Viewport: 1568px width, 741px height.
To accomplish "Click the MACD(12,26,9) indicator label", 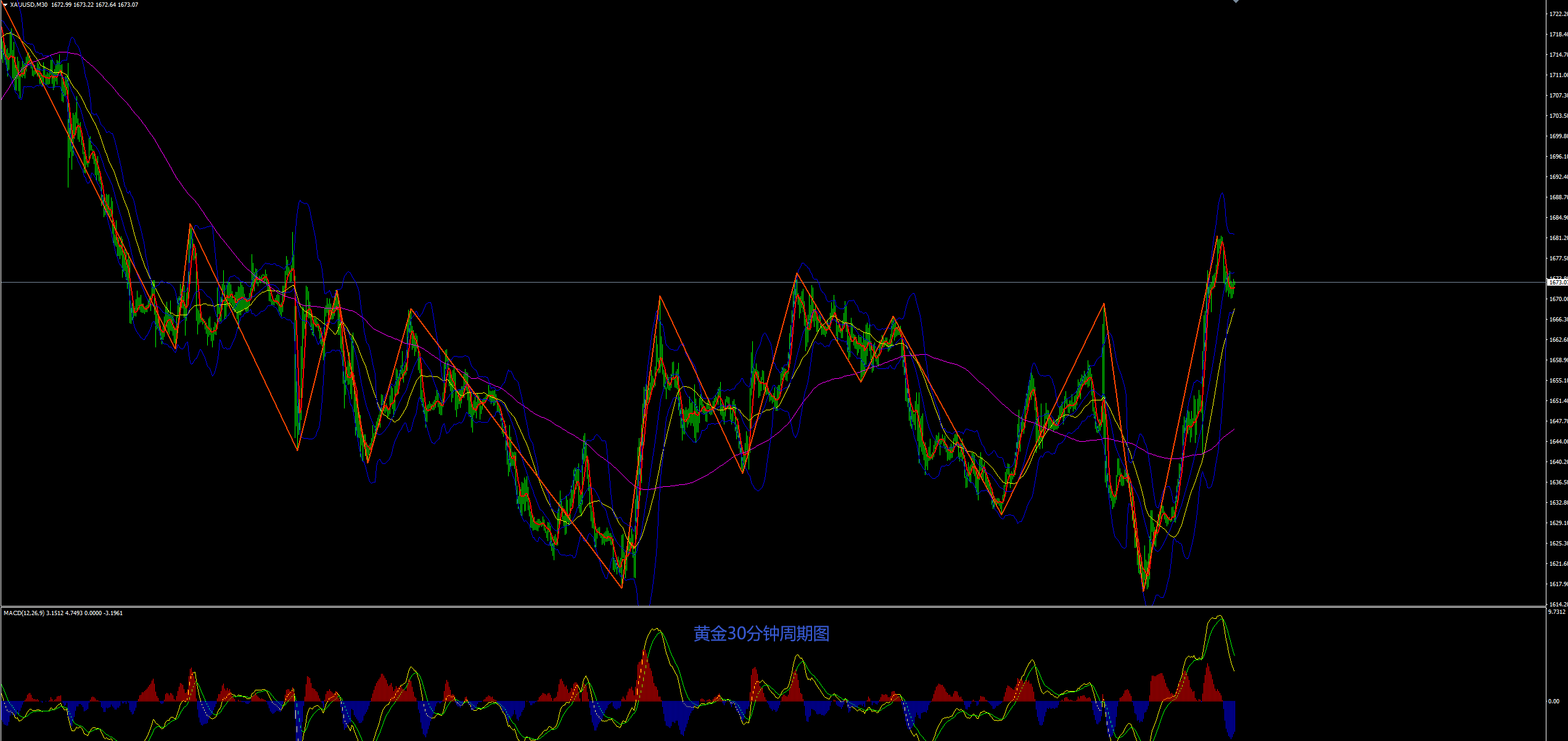I will coord(23,613).
